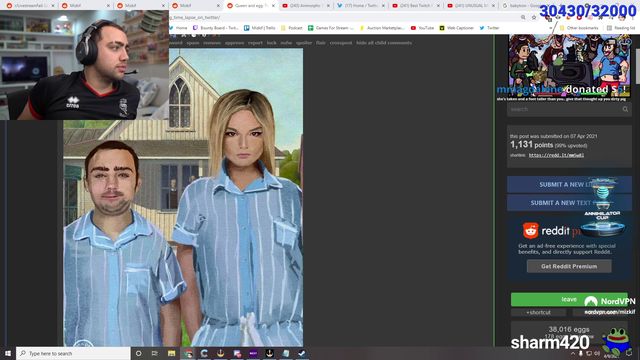Image resolution: width=640 pixels, height=360 pixels.
Task: Open the Games For Stream bookmark
Action: coord(331,28)
